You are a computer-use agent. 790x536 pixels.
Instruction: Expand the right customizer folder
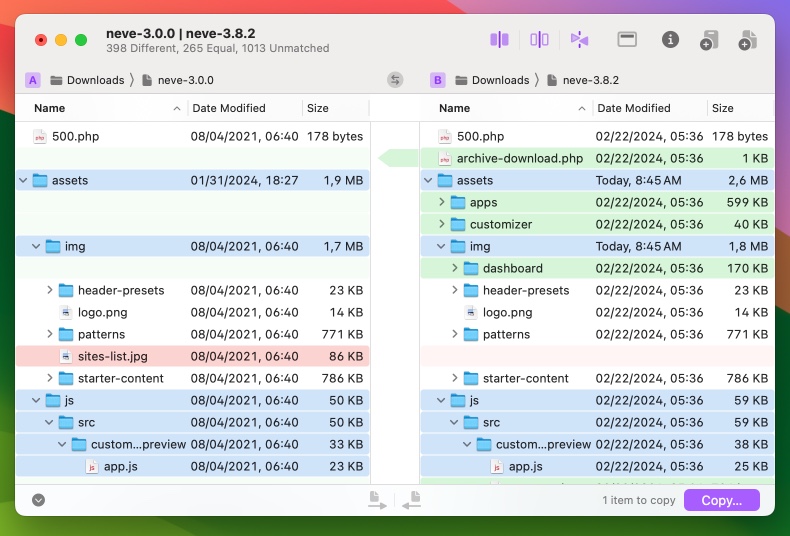pyautogui.click(x=442, y=224)
